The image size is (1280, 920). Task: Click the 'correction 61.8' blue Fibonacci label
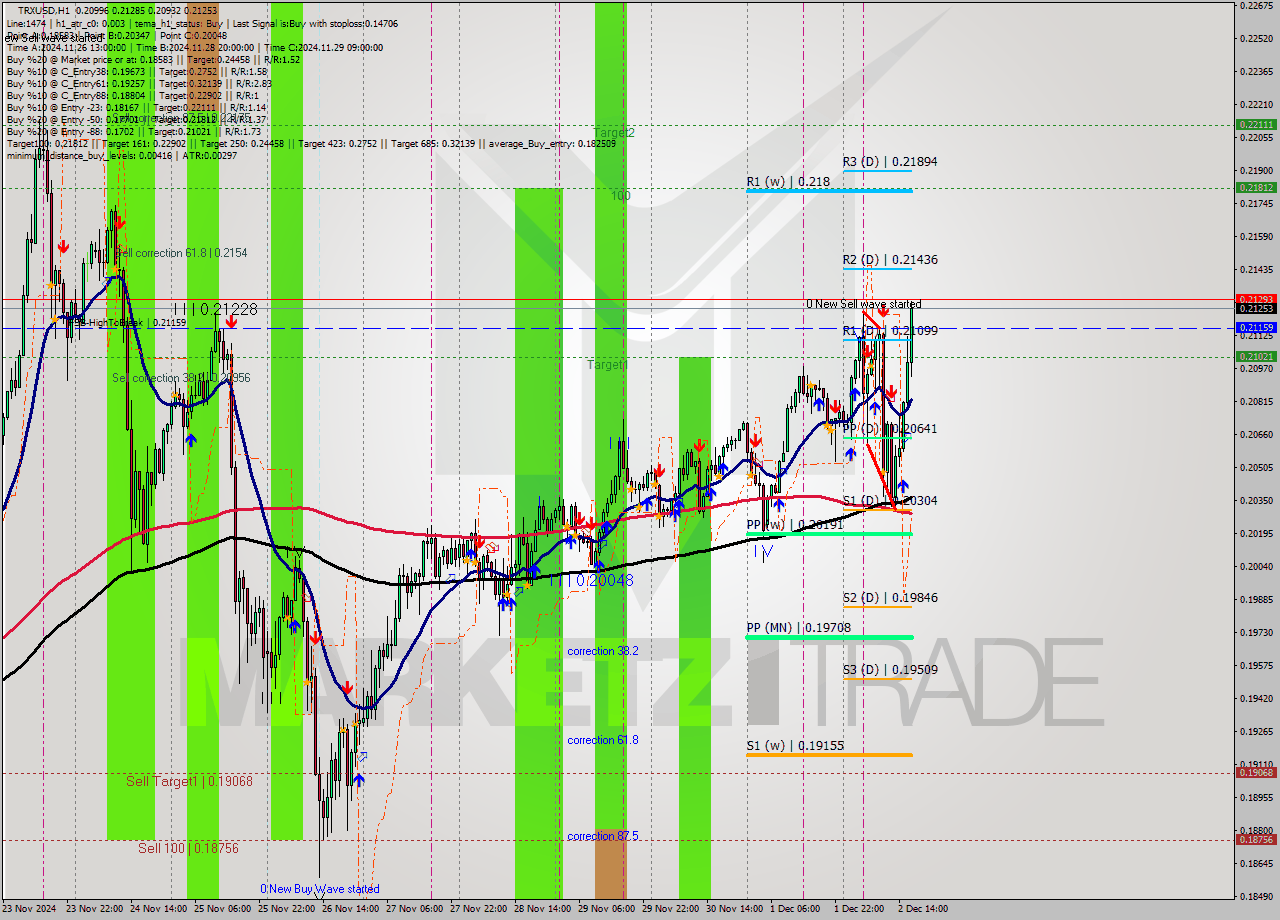pos(603,740)
